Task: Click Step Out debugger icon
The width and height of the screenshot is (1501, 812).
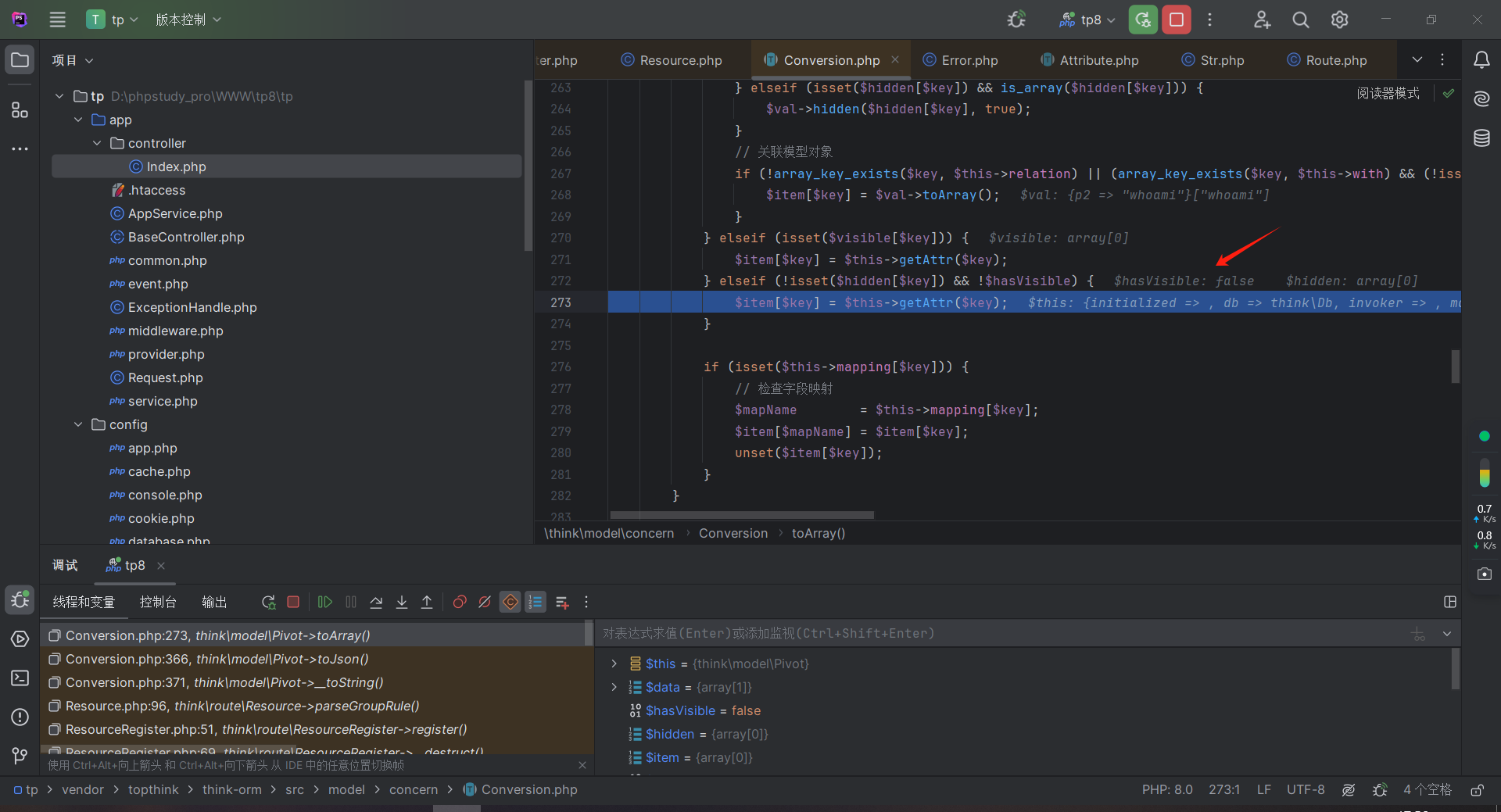Action: click(x=427, y=602)
